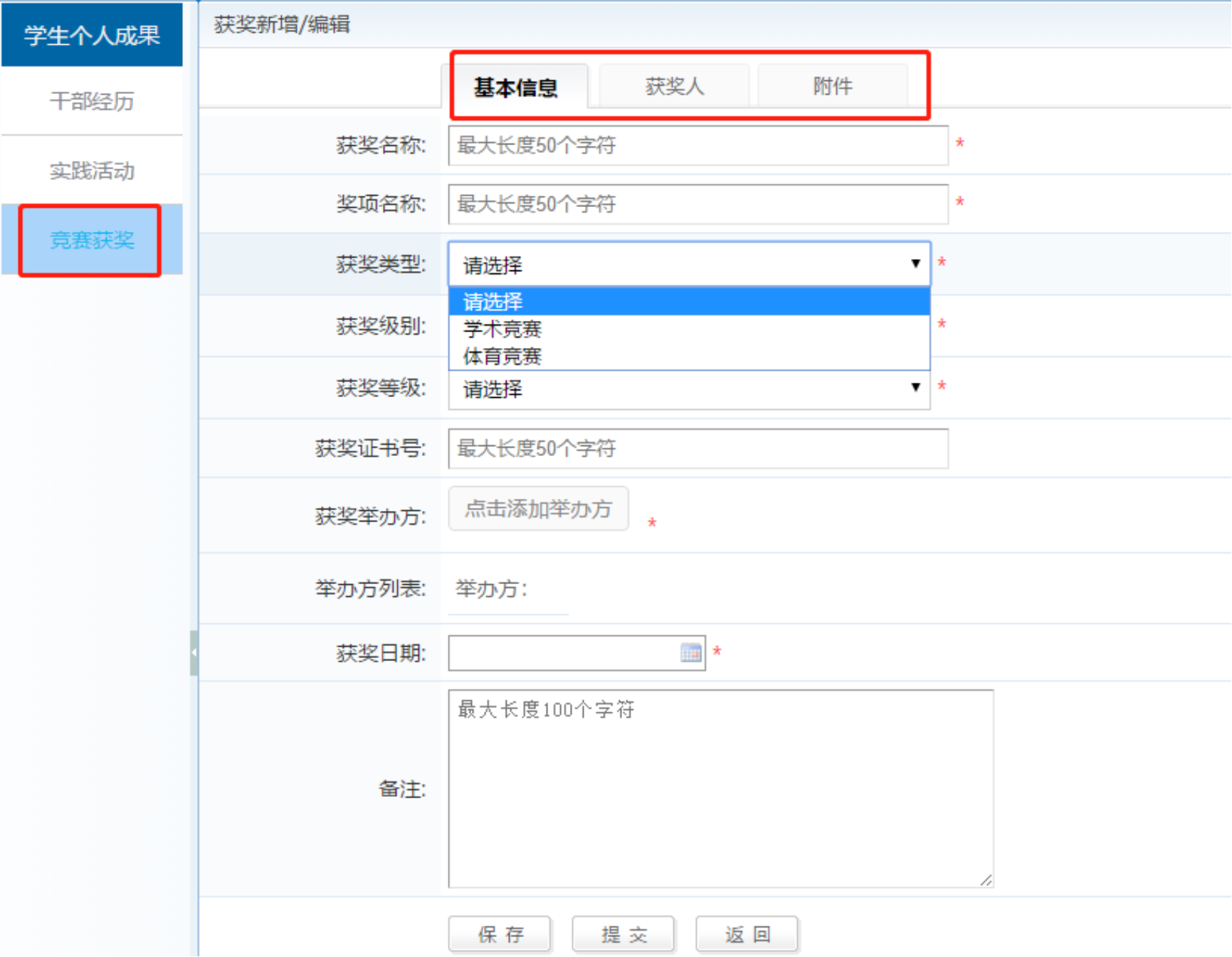1232x957 pixels.
Task: Collapse the left sidebar with the splitter arrow
Action: coord(194,652)
